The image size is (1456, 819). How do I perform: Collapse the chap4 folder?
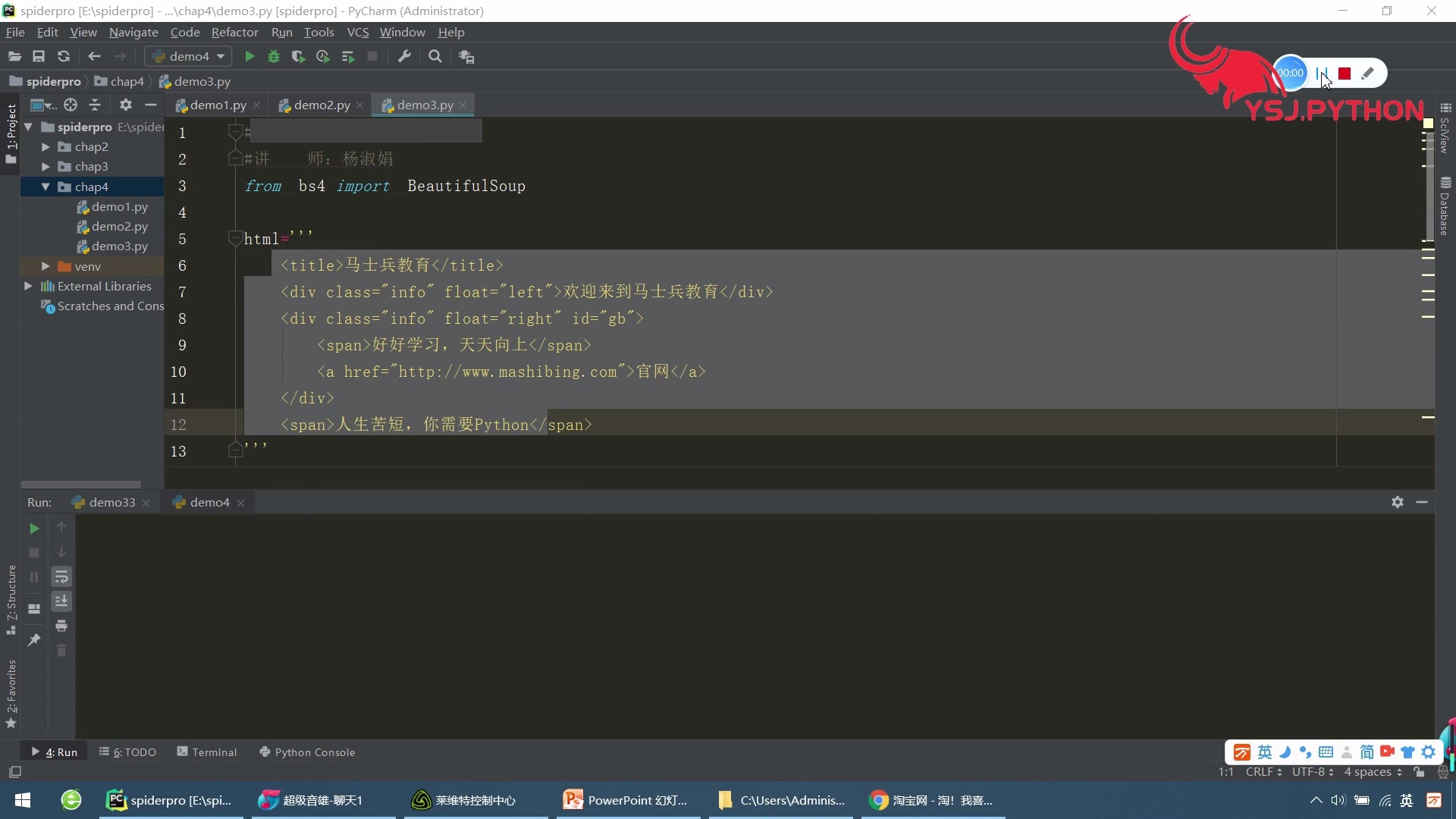[45, 187]
